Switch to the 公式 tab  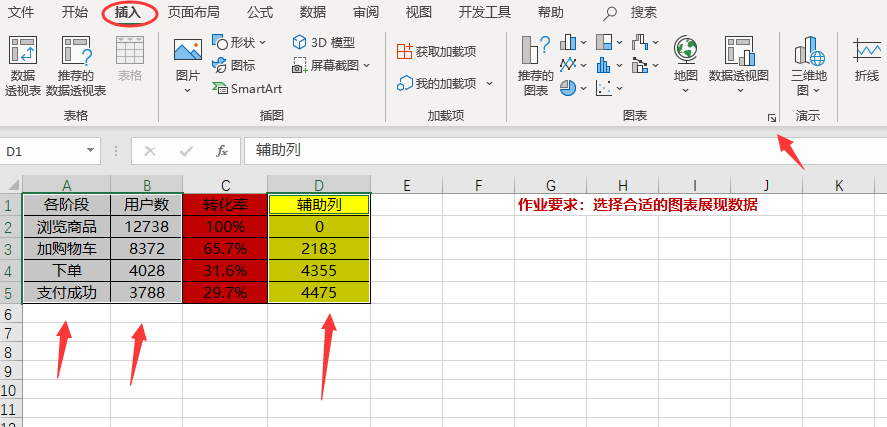coord(260,12)
